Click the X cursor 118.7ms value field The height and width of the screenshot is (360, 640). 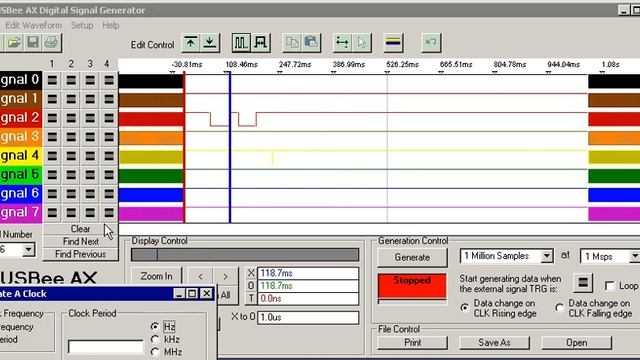308,273
